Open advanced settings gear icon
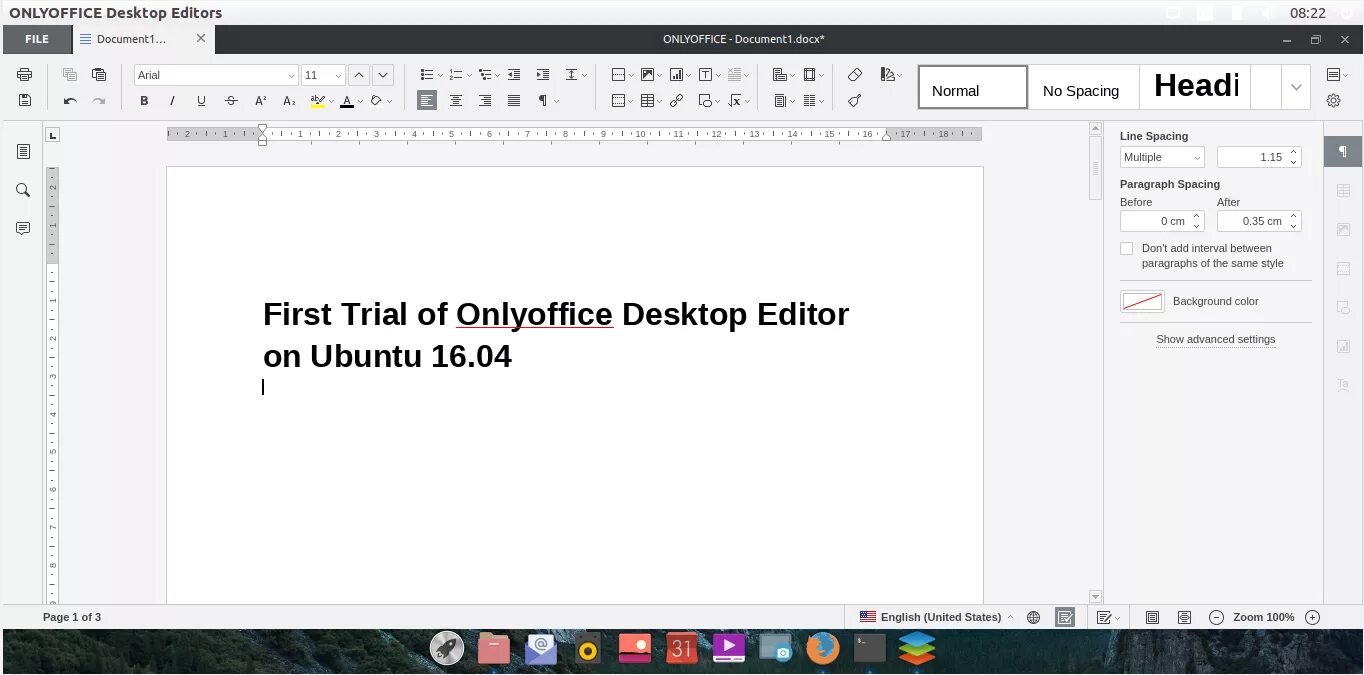 1333,101
